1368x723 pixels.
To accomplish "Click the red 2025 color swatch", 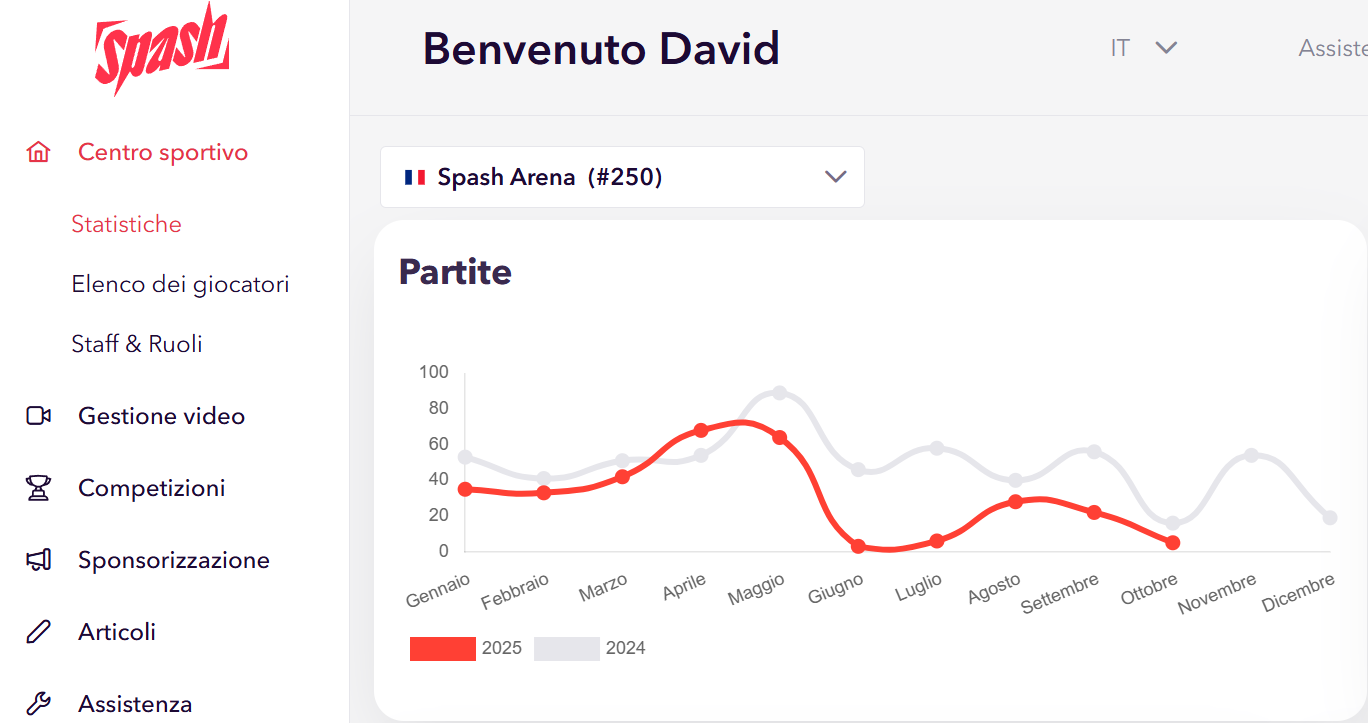I will (443, 648).
